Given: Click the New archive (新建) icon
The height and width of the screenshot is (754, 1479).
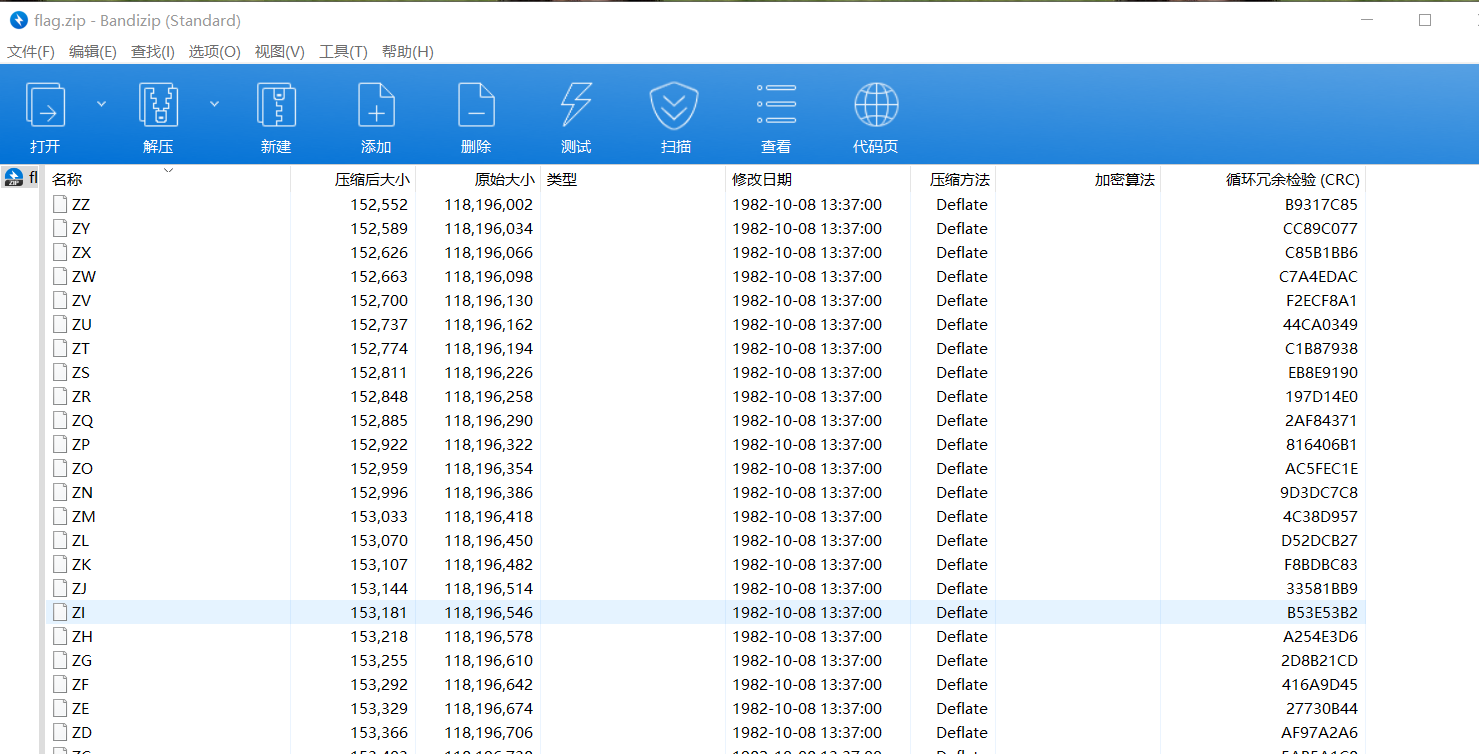Looking at the screenshot, I should click(276, 104).
